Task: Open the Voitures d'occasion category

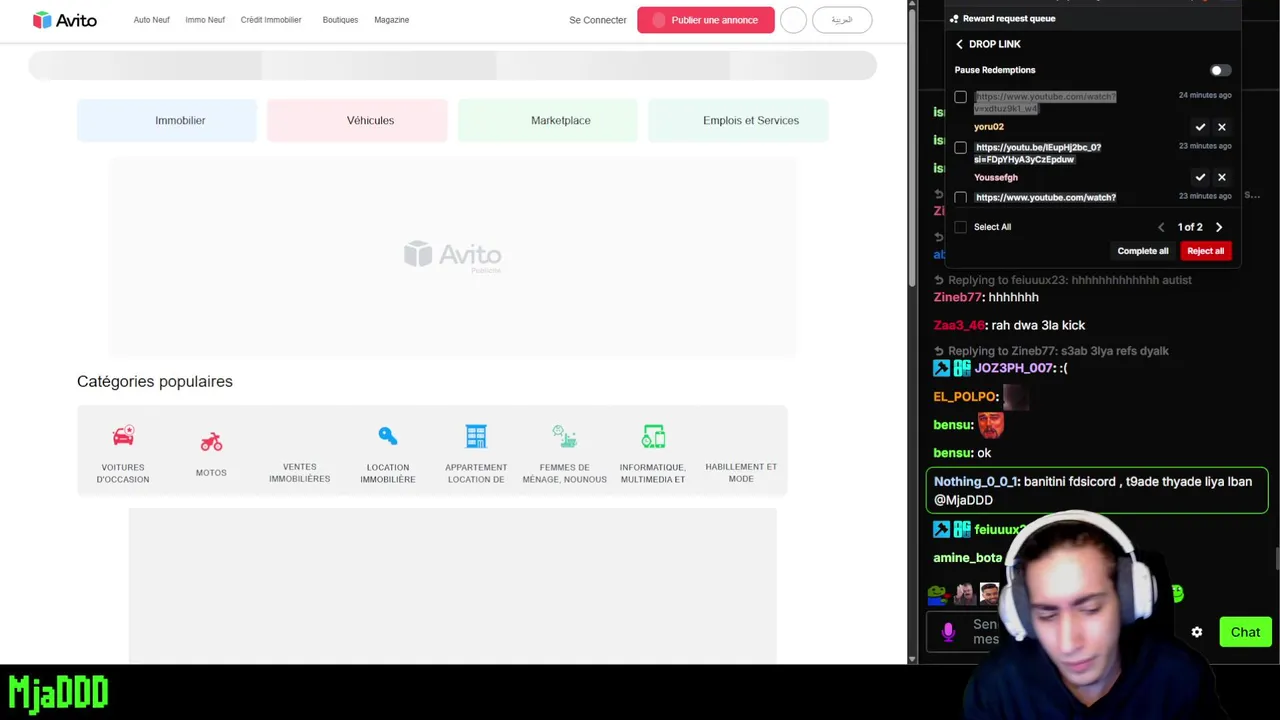Action: click(x=123, y=454)
